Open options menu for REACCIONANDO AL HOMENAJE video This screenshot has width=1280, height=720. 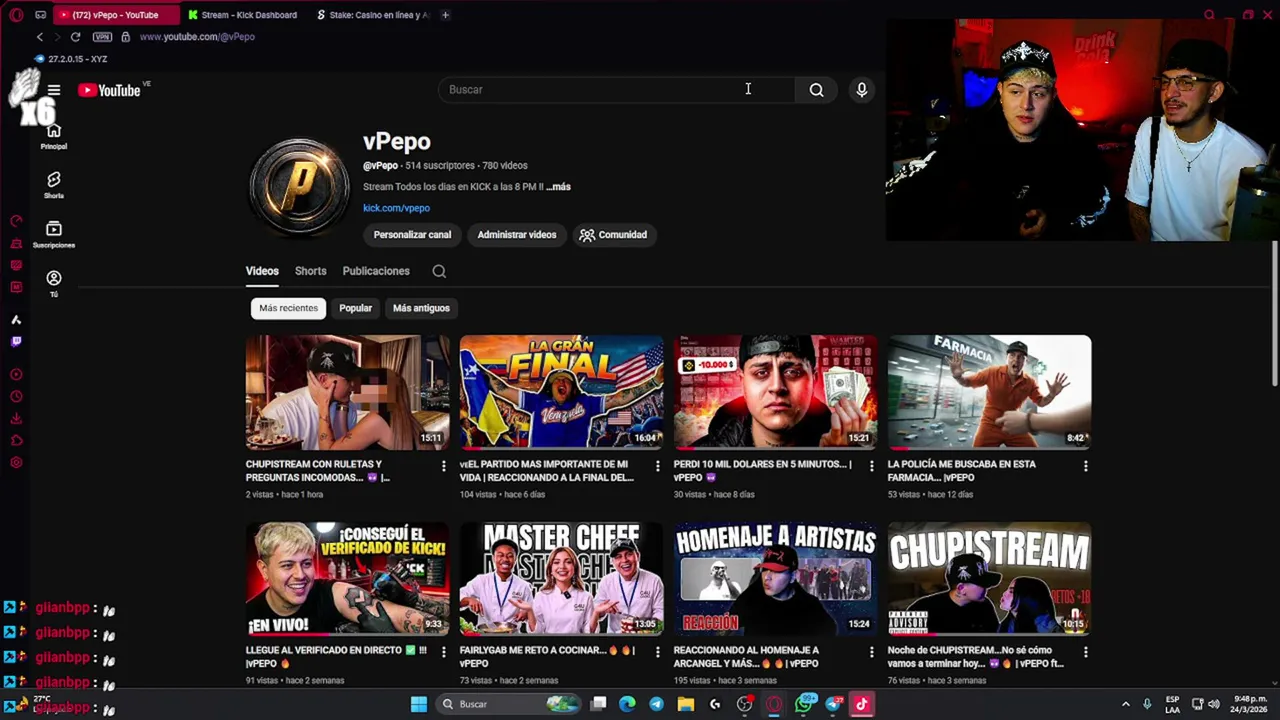tap(871, 652)
